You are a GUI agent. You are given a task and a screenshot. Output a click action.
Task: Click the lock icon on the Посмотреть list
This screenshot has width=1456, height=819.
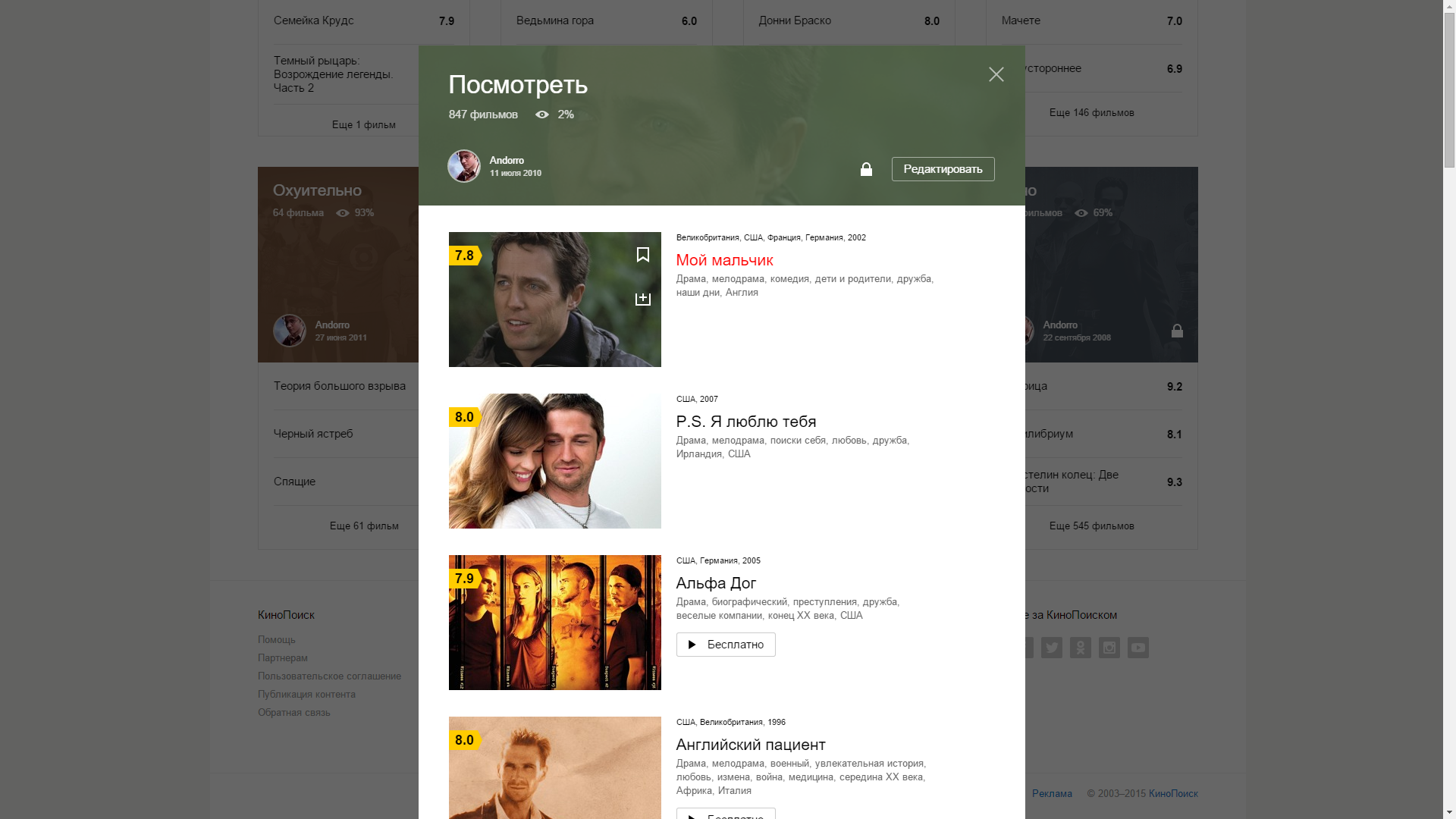866,169
